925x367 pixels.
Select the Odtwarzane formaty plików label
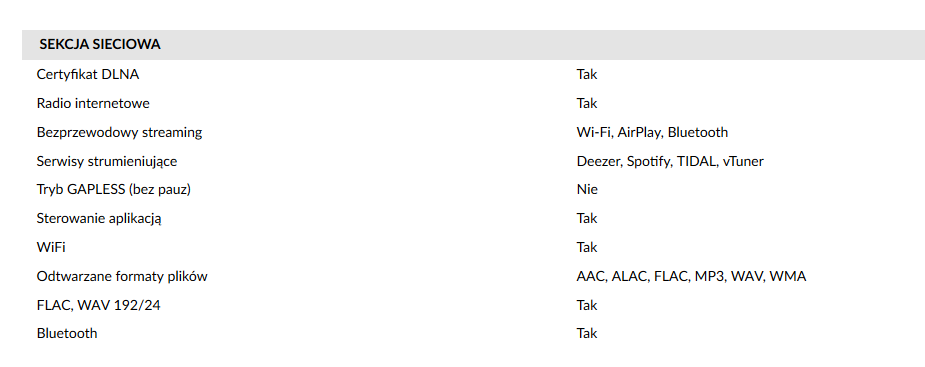(x=122, y=276)
